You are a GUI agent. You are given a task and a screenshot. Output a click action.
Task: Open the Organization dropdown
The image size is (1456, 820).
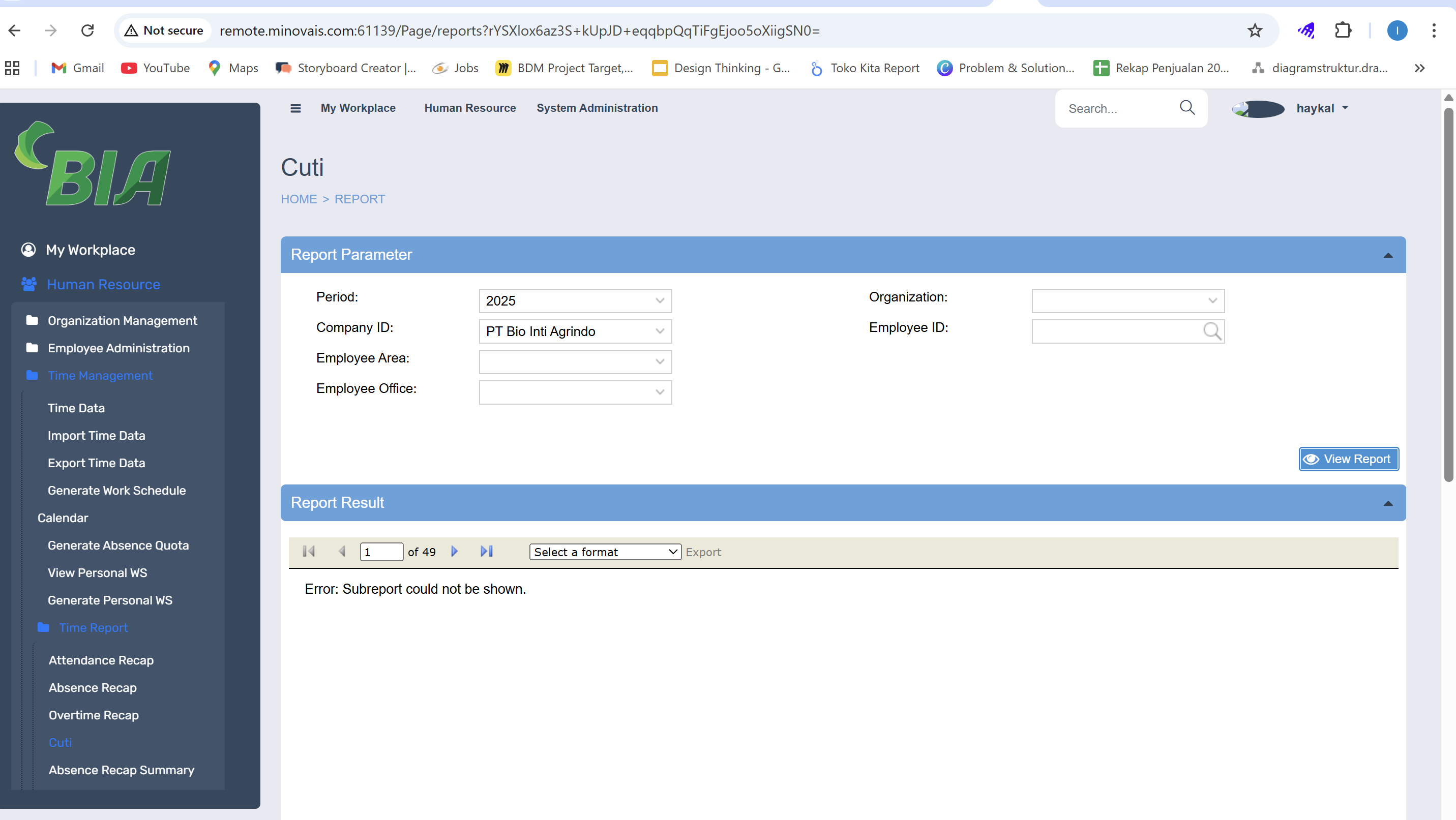(x=1127, y=300)
